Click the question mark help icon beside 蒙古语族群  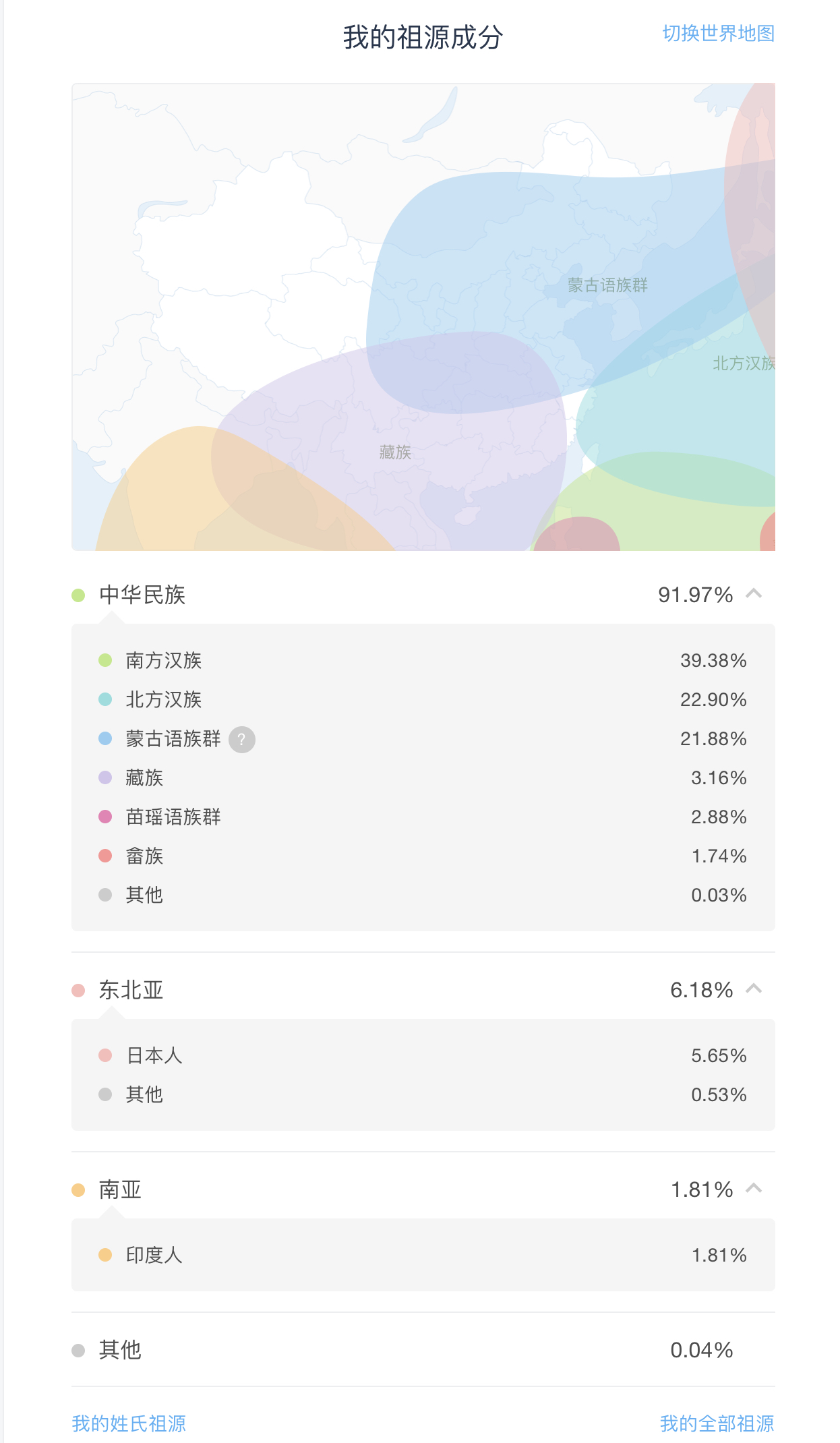241,740
